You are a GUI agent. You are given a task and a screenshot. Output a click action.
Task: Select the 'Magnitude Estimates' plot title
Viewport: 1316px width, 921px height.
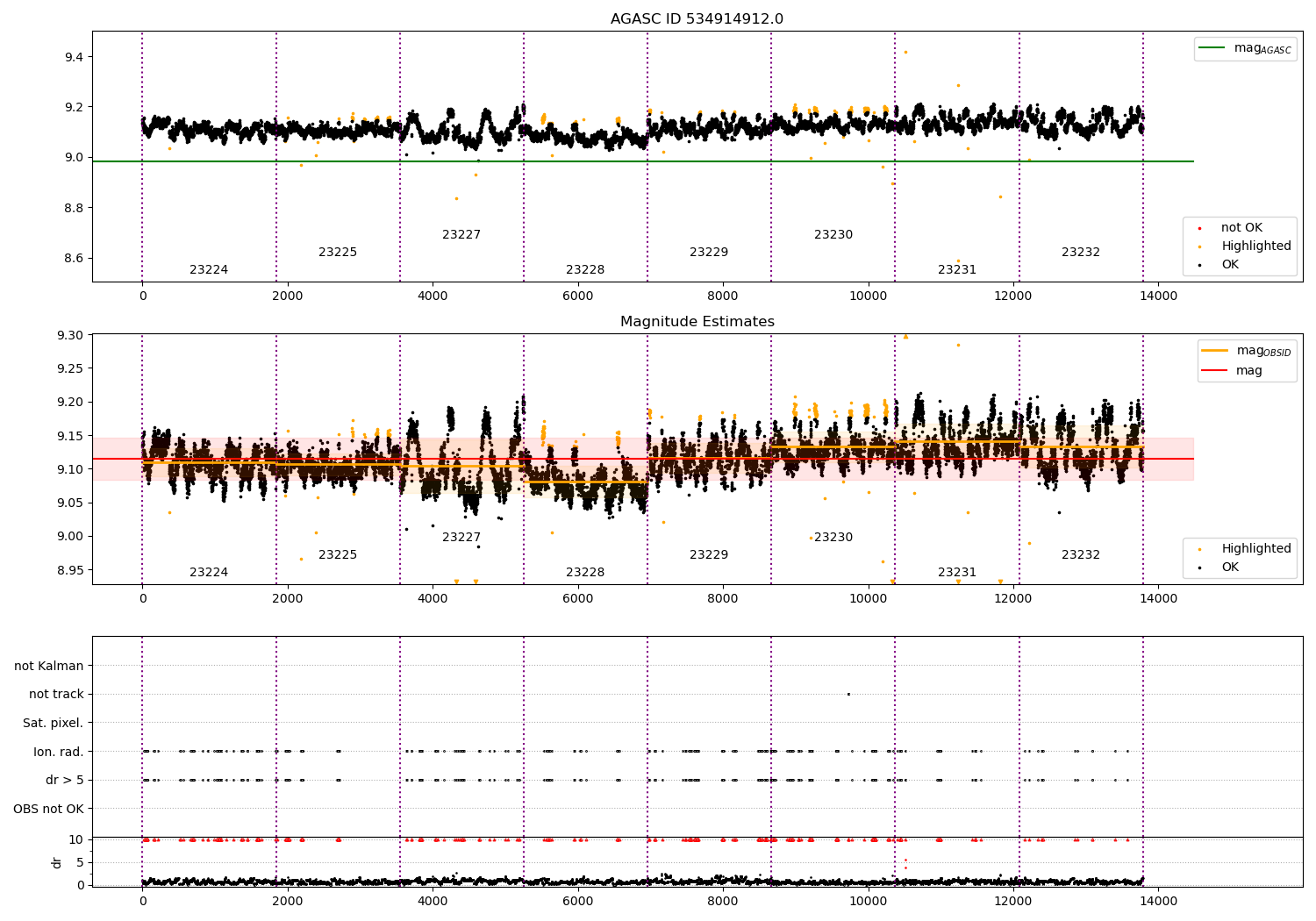coord(697,322)
